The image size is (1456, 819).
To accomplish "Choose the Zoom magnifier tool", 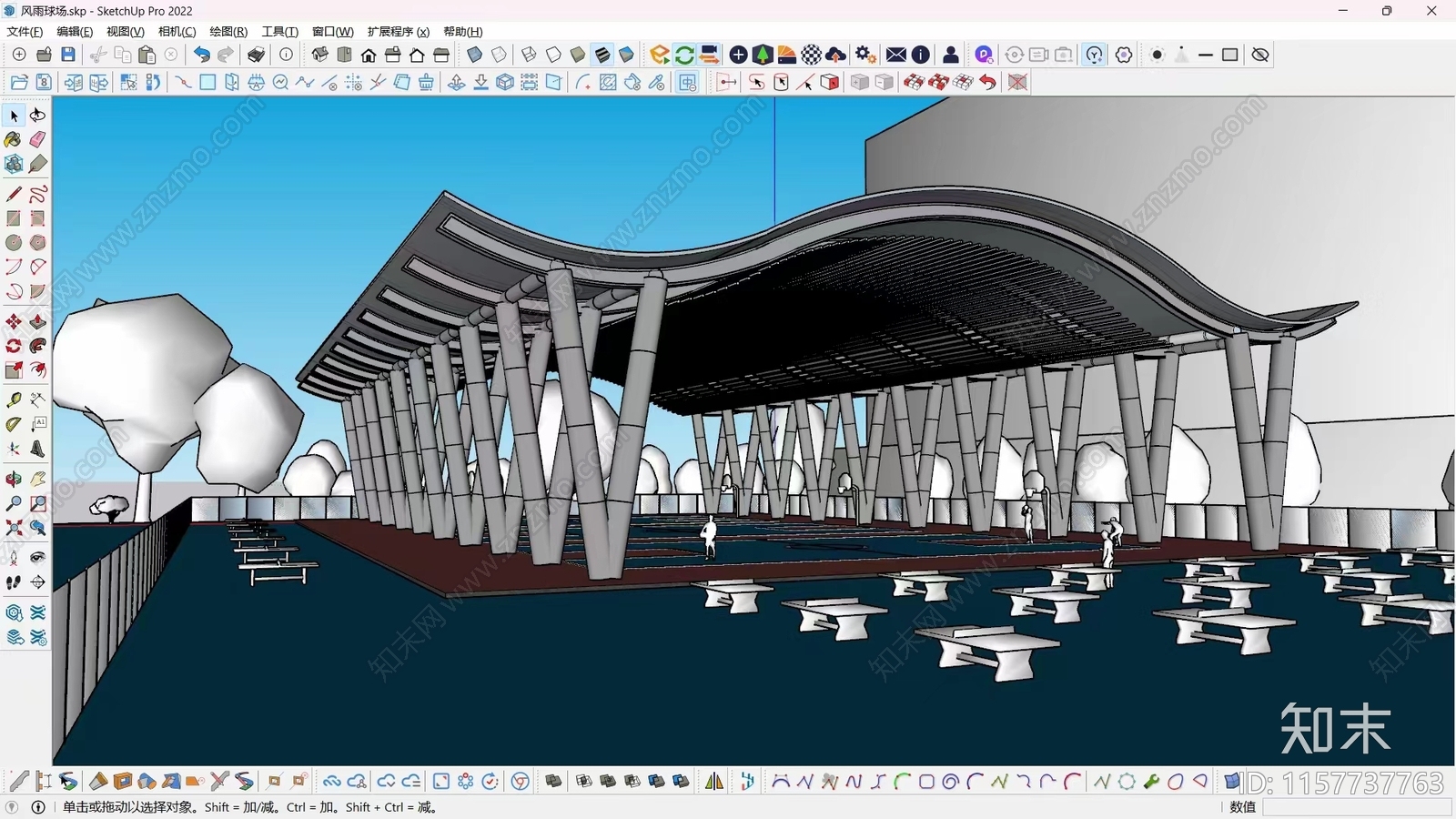I will click(14, 503).
